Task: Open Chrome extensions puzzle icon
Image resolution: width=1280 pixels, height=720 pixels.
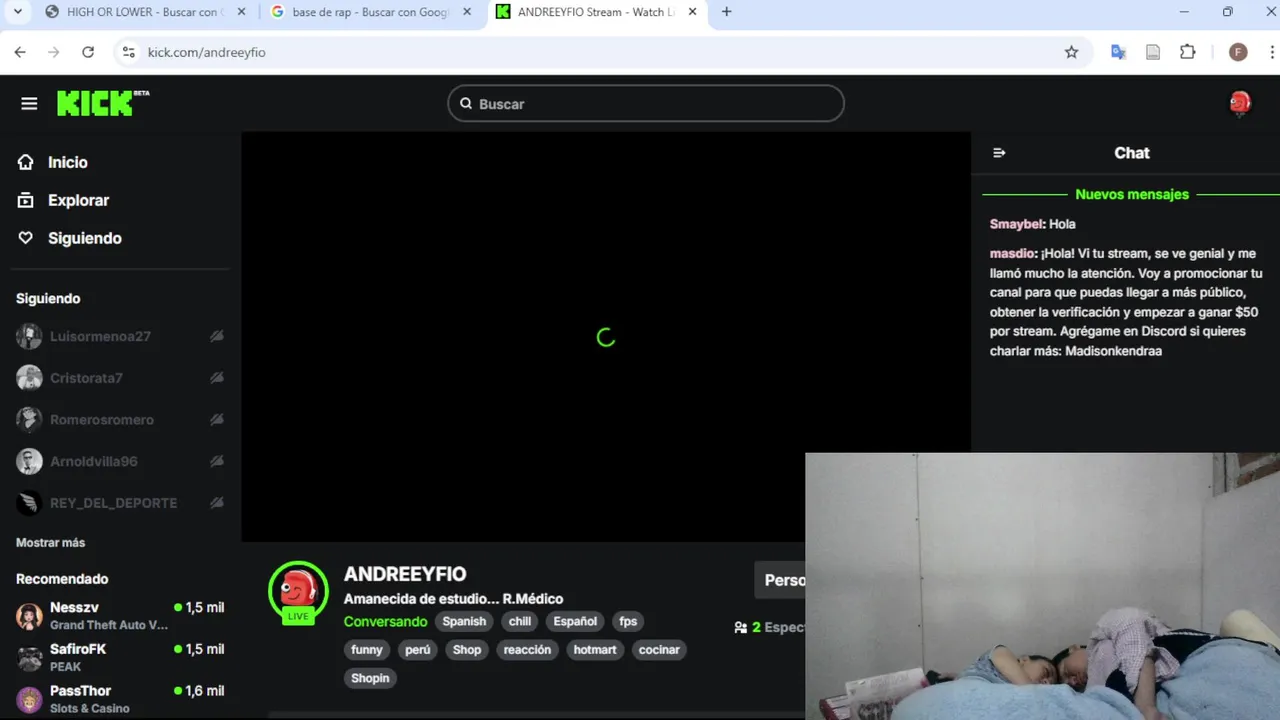Action: coord(1188,52)
